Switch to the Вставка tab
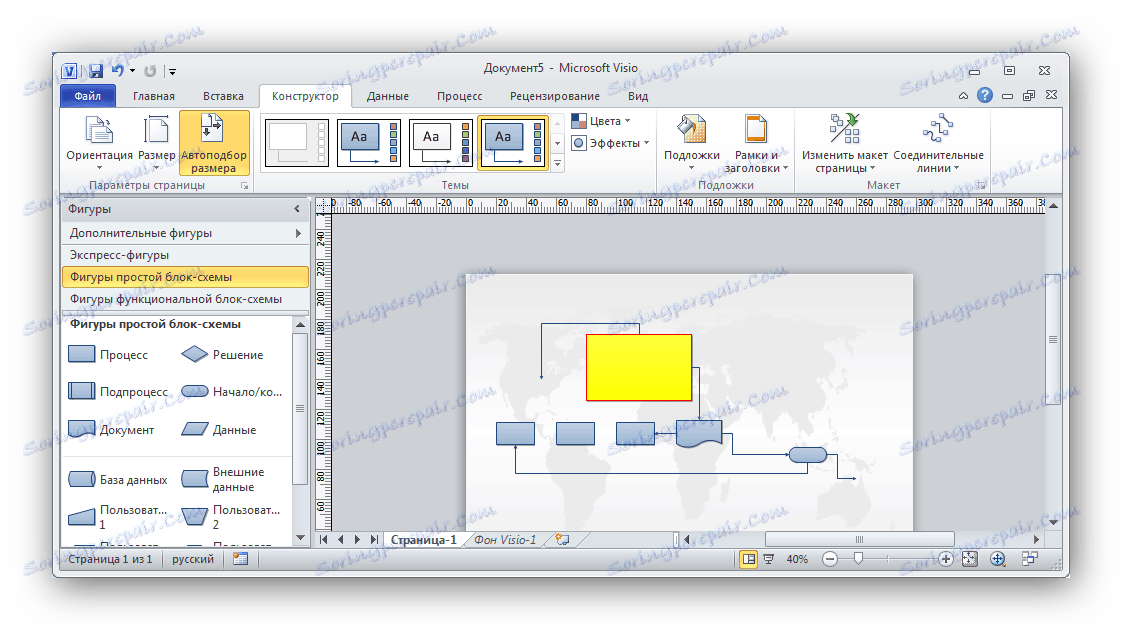 tap(223, 96)
